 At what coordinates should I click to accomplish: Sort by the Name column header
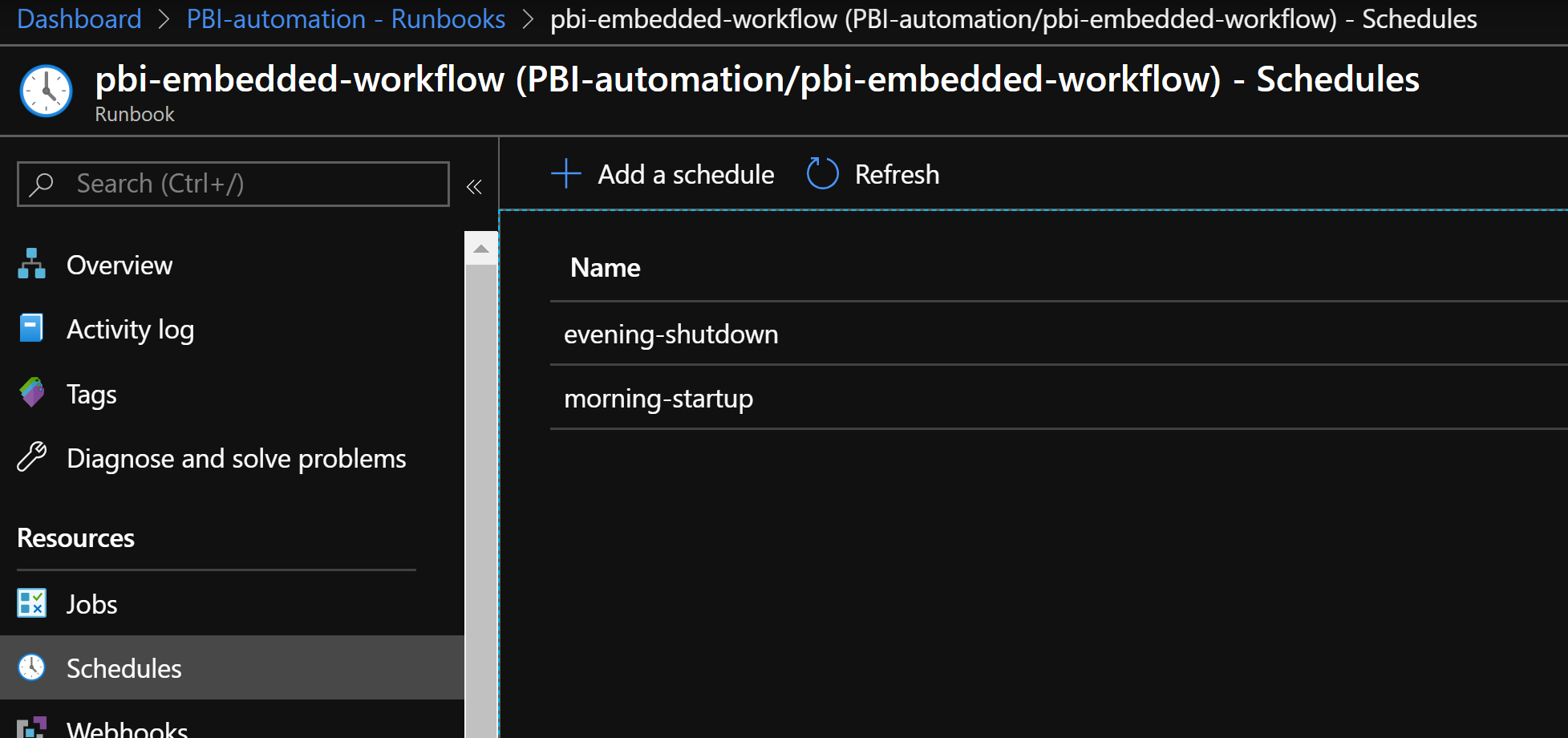click(605, 268)
